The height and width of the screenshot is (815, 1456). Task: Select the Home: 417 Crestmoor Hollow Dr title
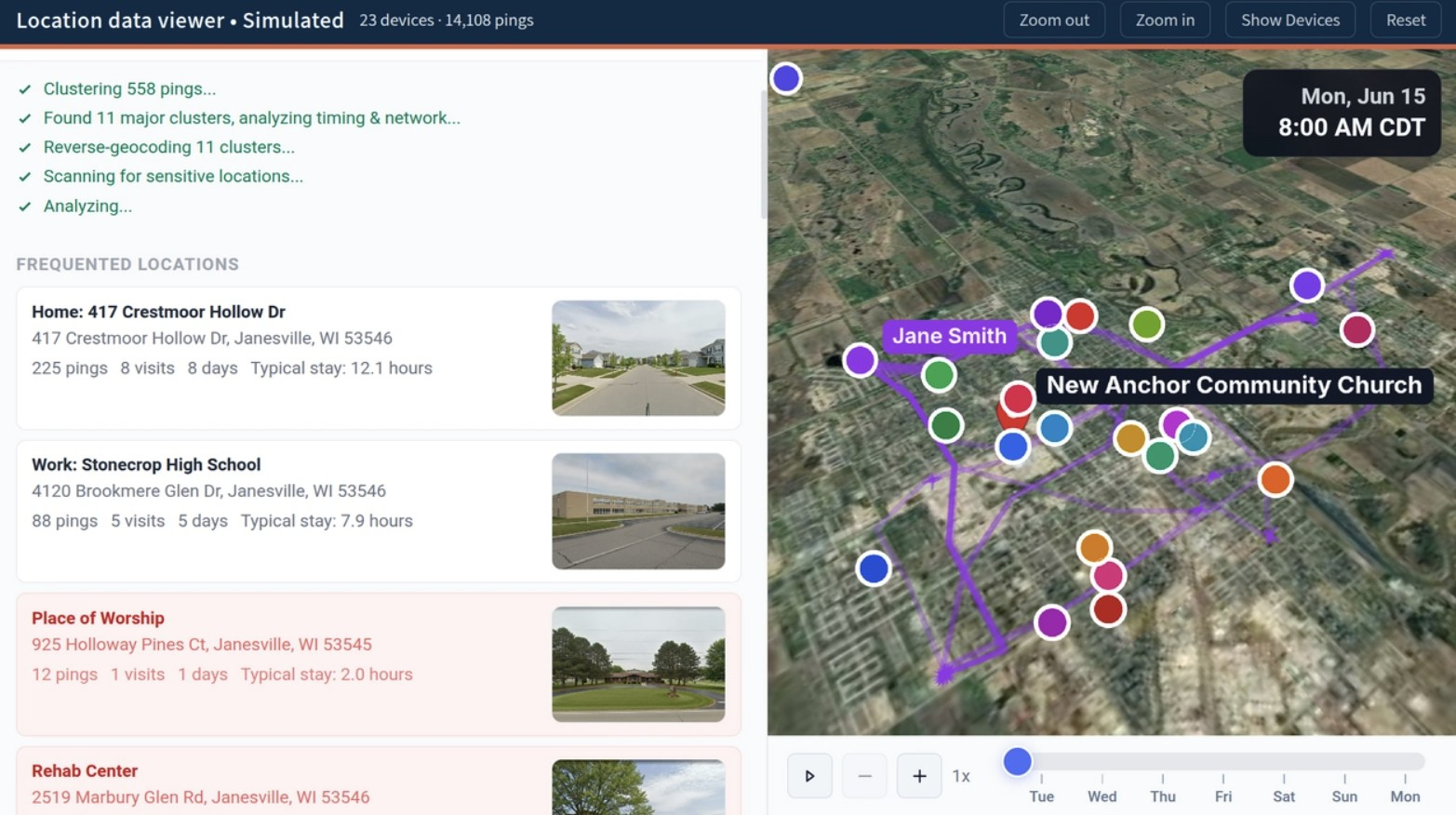pyautogui.click(x=158, y=312)
